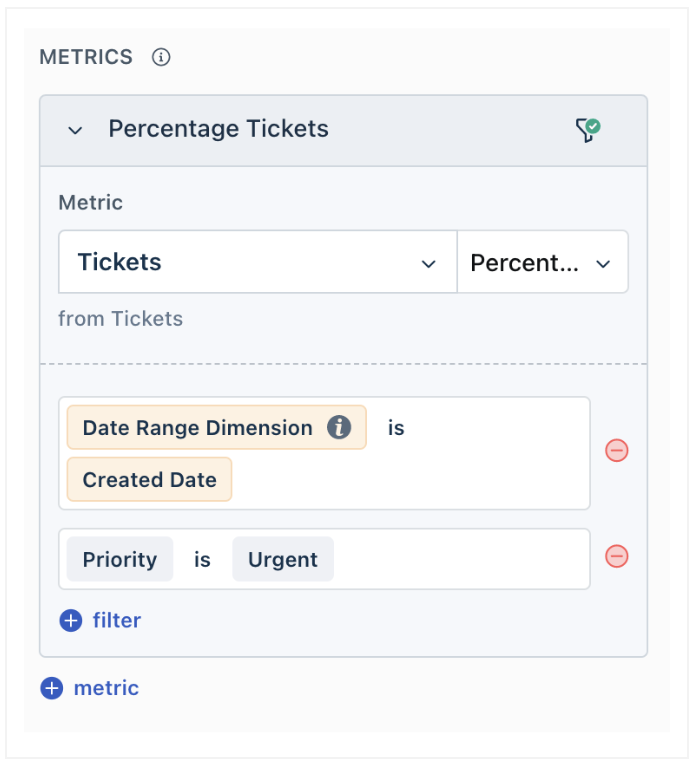Image resolution: width=696 pixels, height=766 pixels.
Task: Click the 'is' operator after Date Range Dimension
Action: click(396, 428)
